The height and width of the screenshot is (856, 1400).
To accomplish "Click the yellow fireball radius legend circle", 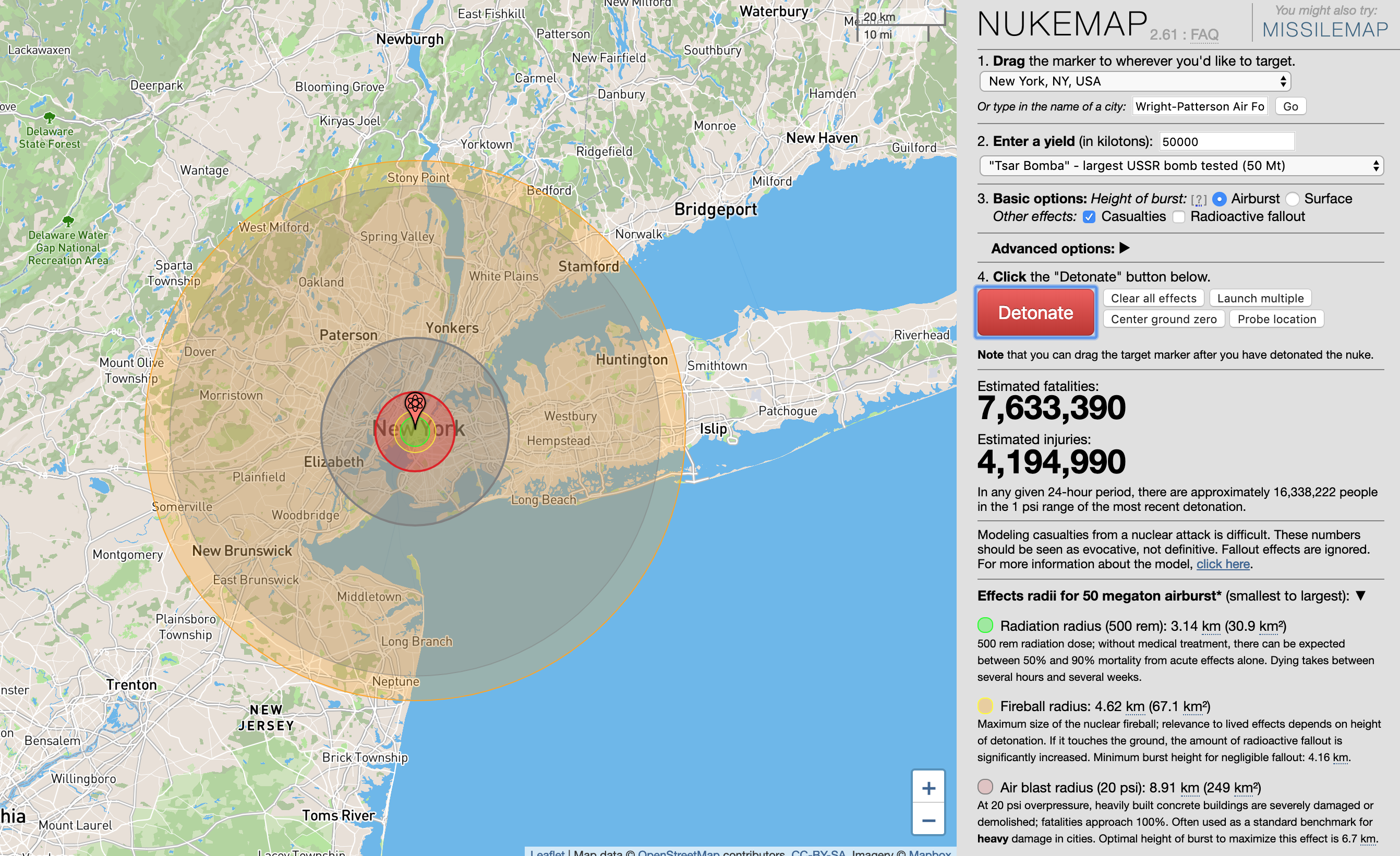I will coord(985,706).
